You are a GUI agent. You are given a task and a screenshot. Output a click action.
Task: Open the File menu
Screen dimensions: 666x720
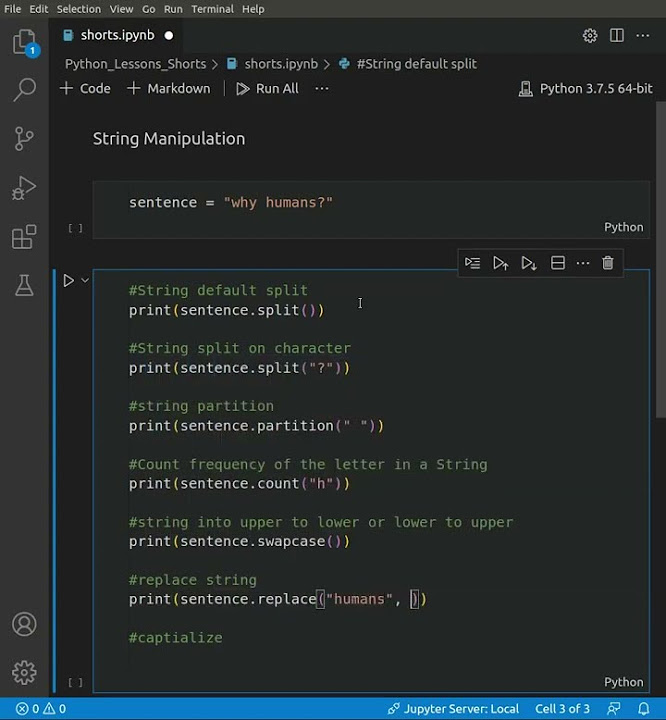pyautogui.click(x=12, y=9)
